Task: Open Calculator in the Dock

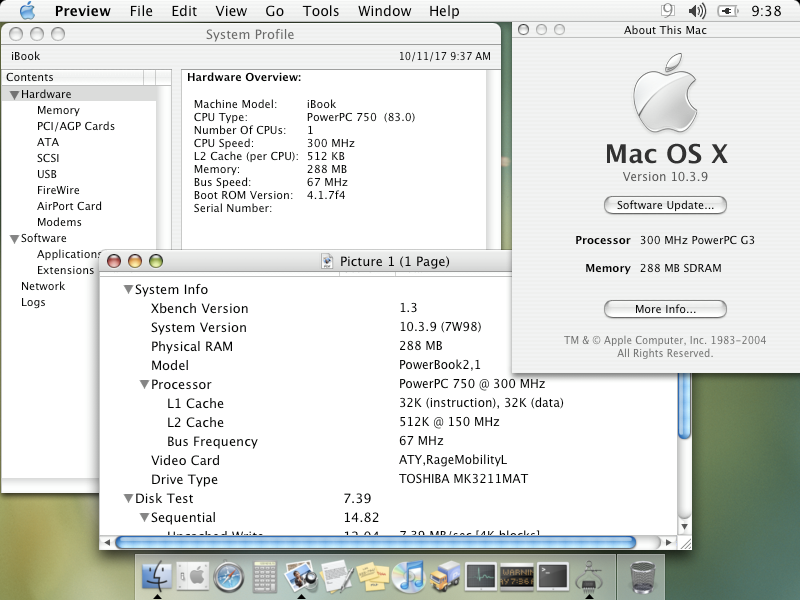Action: click(265, 577)
